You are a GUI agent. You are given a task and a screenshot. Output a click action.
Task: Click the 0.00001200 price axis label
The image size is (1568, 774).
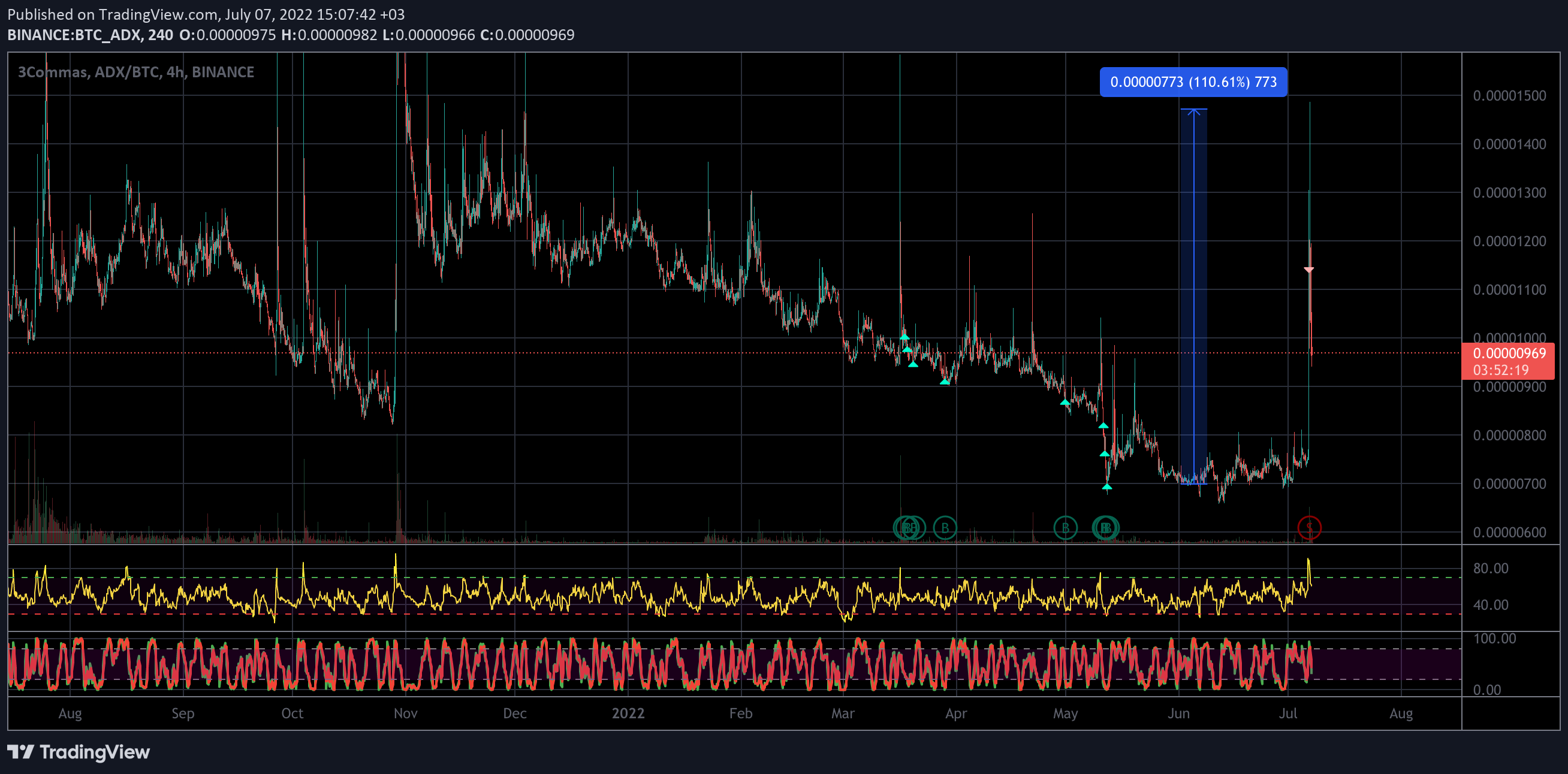1509,241
